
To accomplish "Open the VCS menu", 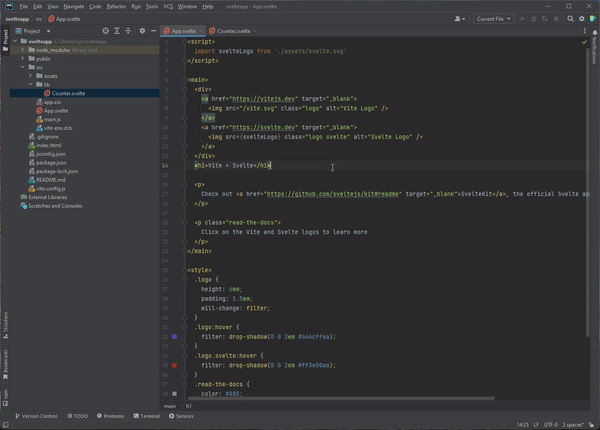I will tap(168, 7).
